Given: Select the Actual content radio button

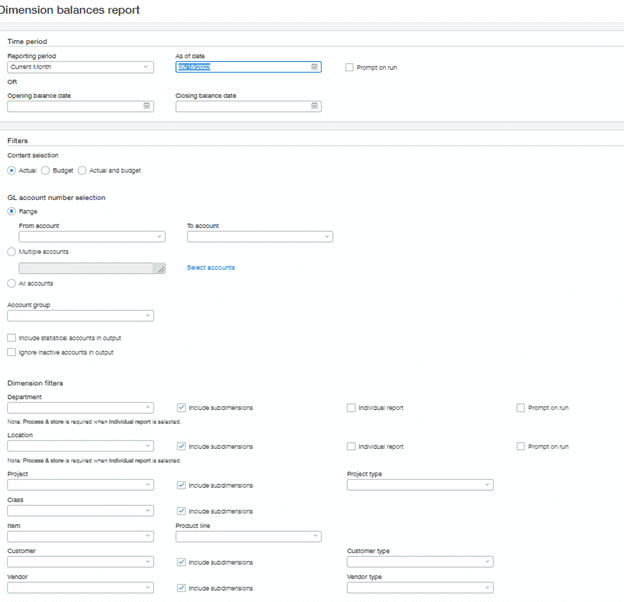Looking at the screenshot, I should pyautogui.click(x=12, y=171).
